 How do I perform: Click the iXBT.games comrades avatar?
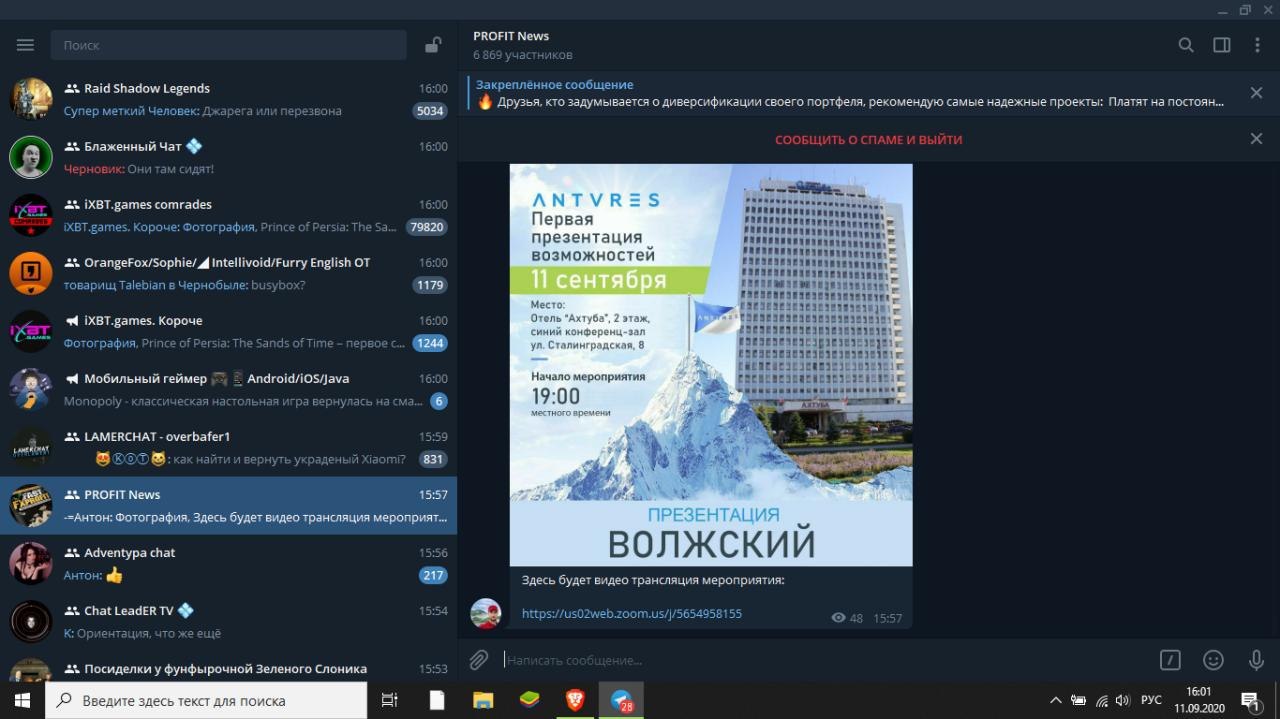[31, 215]
